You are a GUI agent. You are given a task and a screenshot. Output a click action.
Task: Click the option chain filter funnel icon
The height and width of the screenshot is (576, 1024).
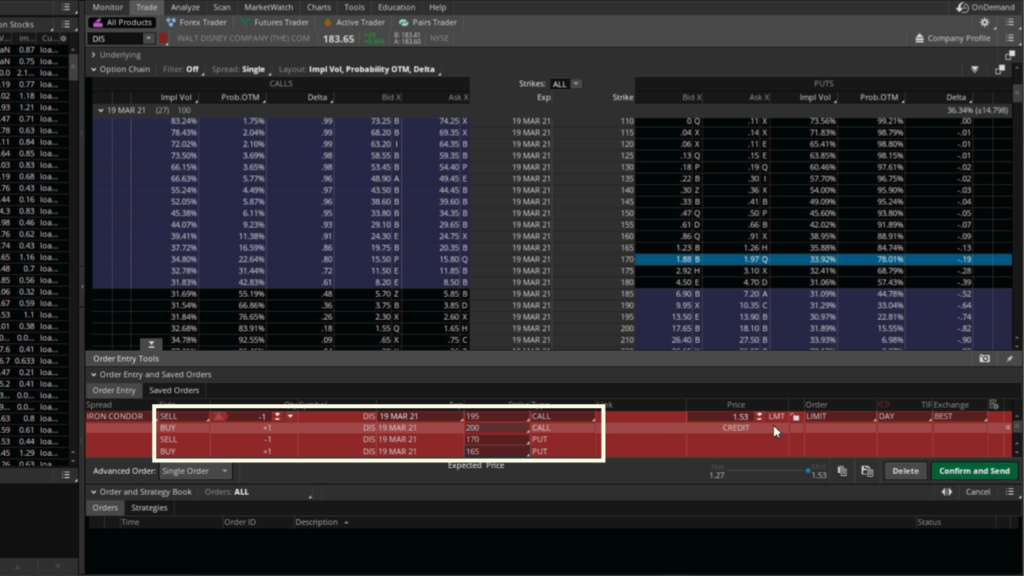974,69
